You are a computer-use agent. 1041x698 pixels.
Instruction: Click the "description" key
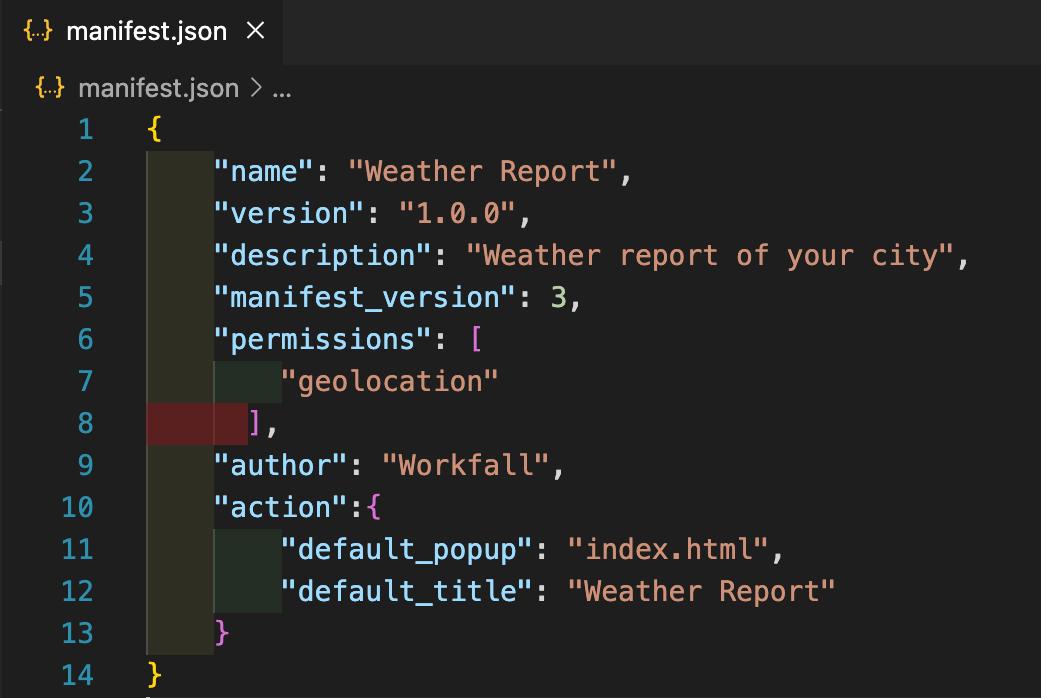tap(323, 255)
